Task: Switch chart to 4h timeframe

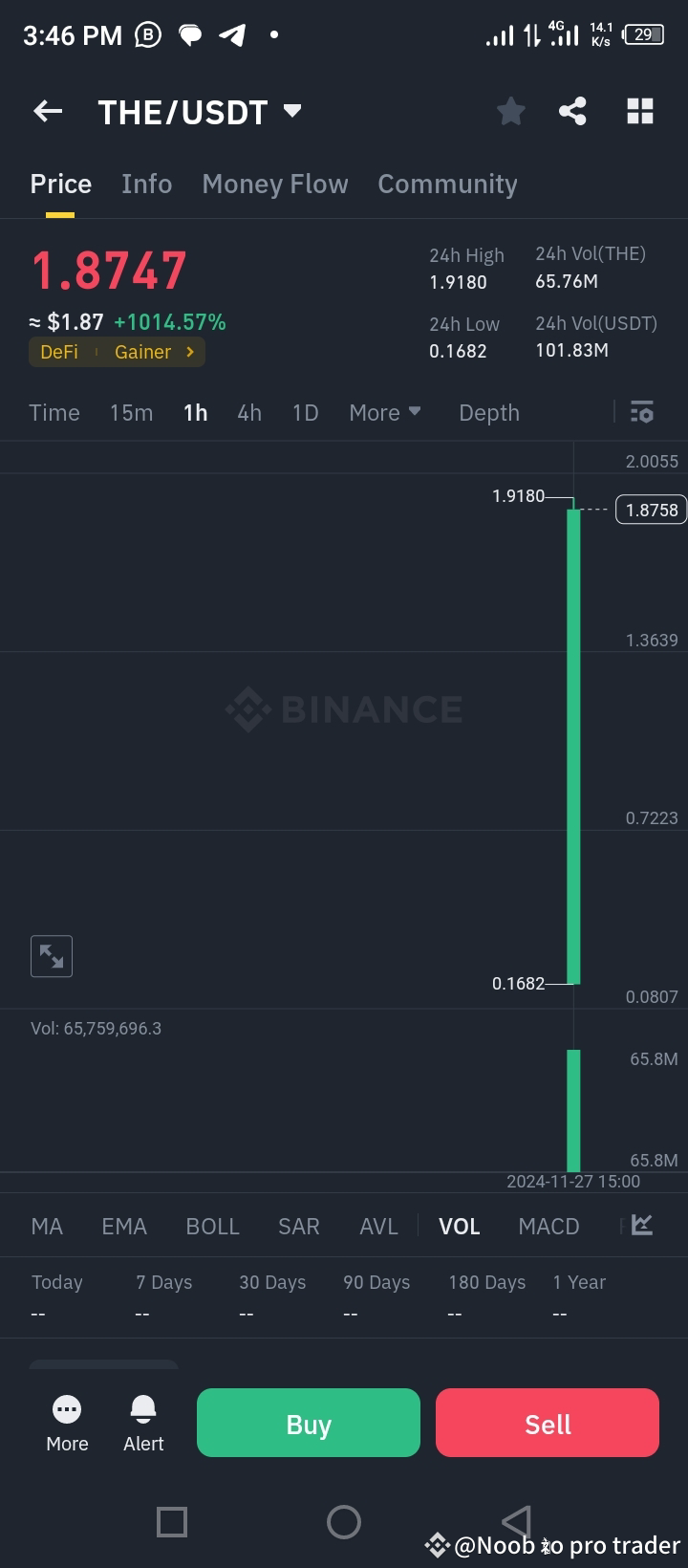Action: pos(249,412)
